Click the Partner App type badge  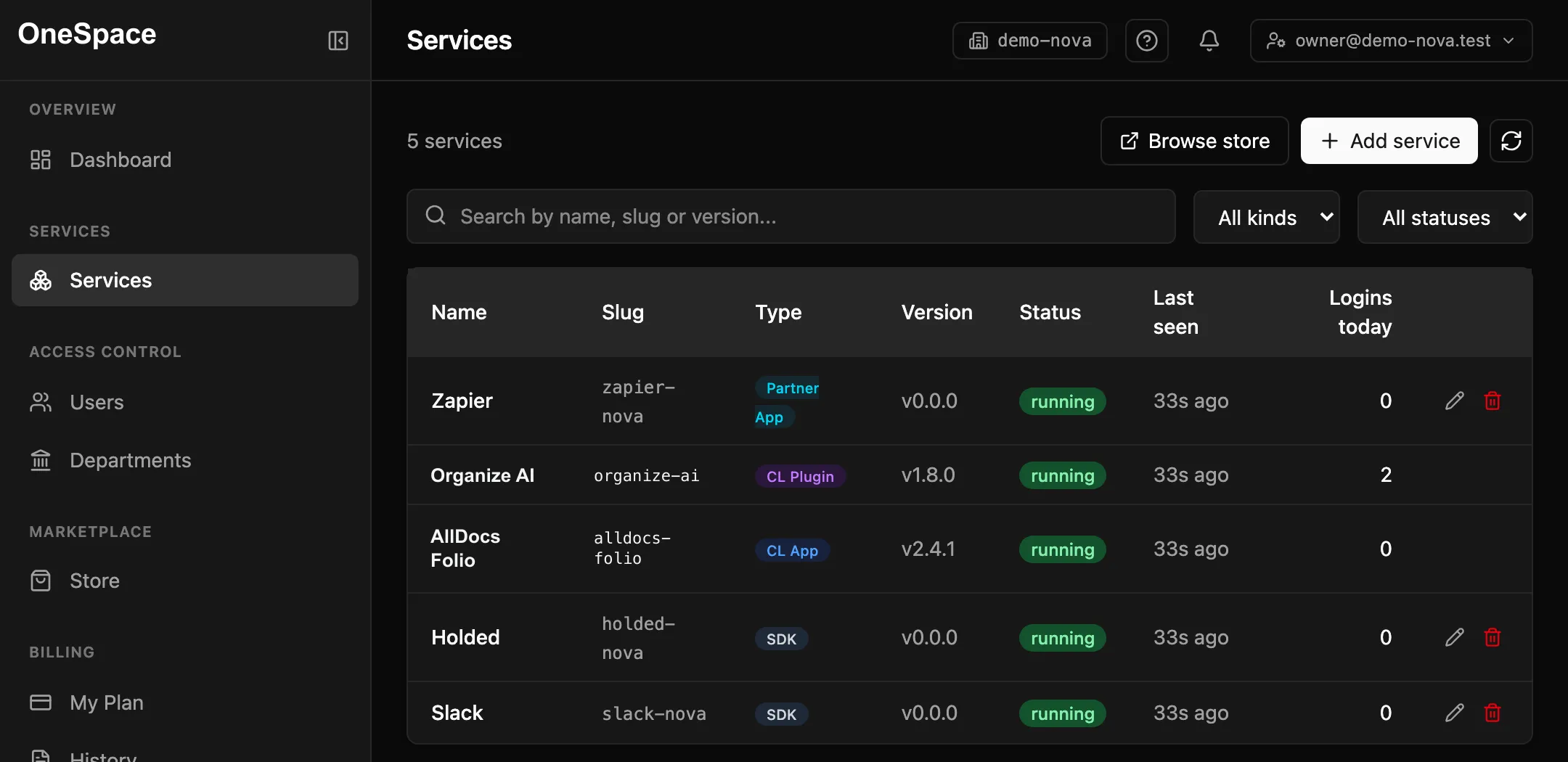(x=788, y=402)
